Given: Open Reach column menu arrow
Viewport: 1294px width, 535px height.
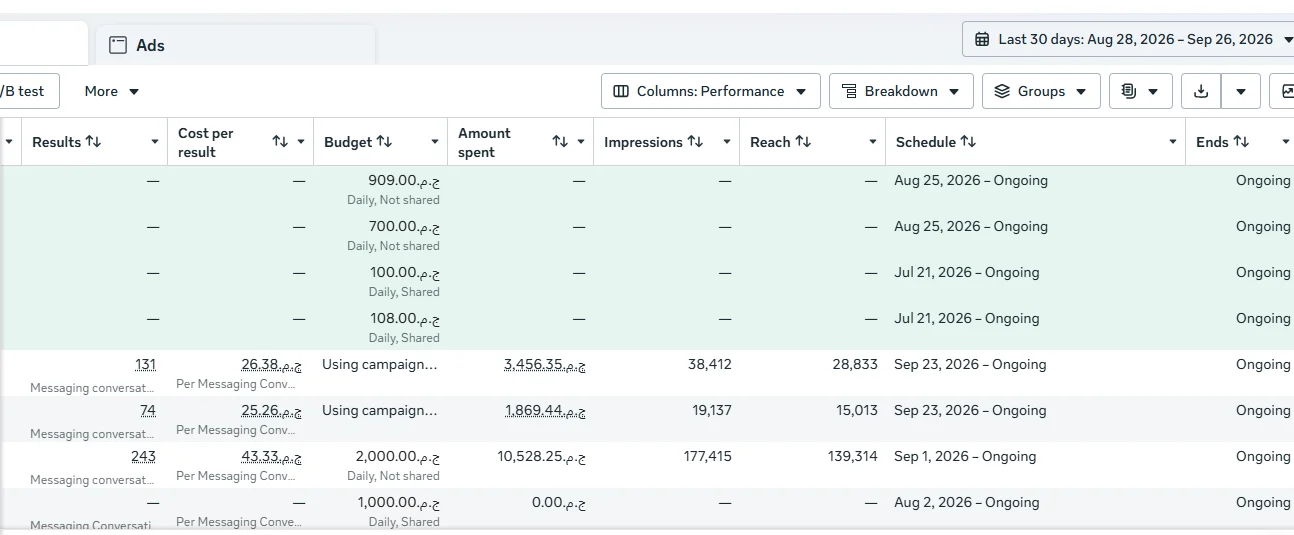Looking at the screenshot, I should point(872,142).
